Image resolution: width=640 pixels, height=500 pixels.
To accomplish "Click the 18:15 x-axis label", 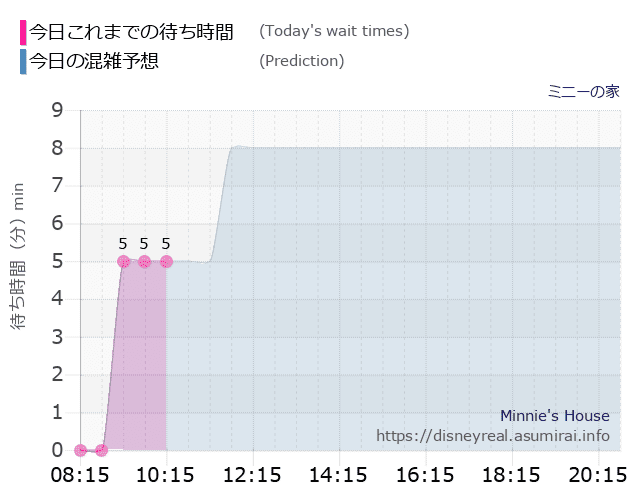I will pyautogui.click(x=511, y=475).
